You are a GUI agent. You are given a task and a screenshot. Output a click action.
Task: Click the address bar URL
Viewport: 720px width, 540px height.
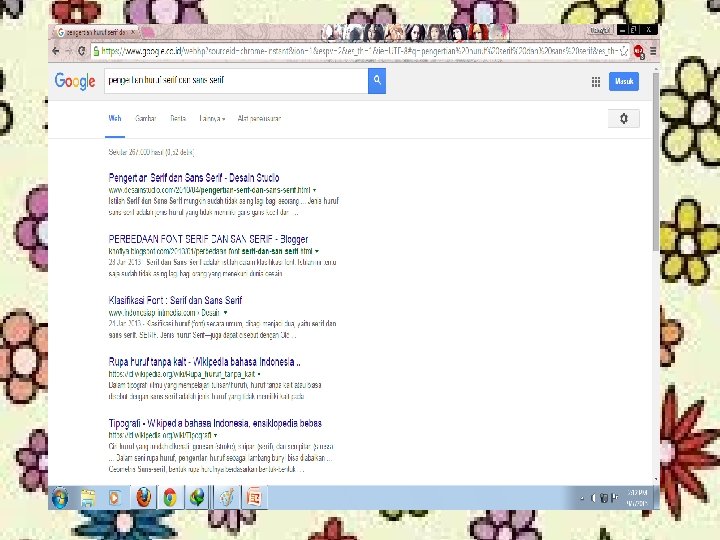click(359, 51)
